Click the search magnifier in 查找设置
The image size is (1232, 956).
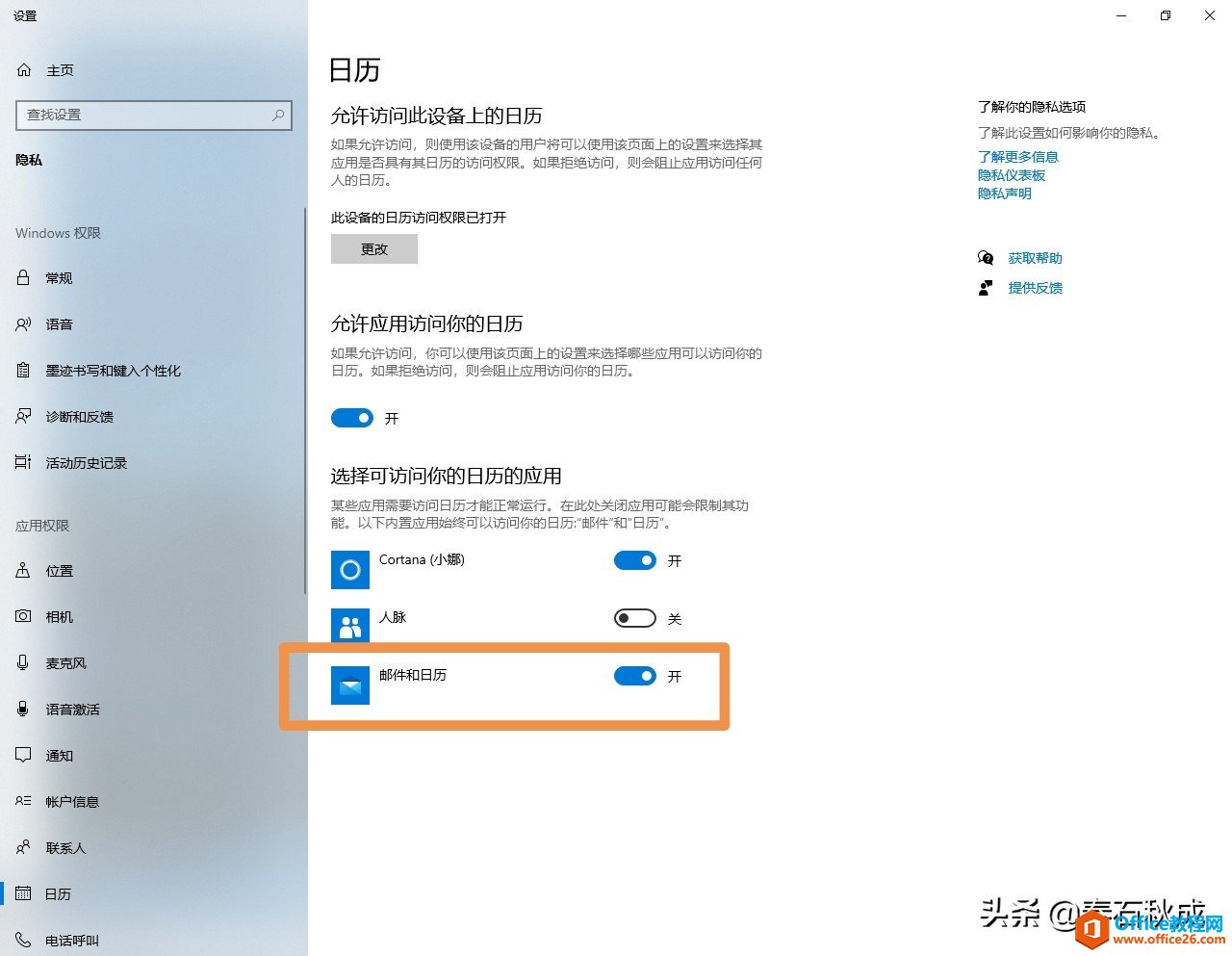278,115
